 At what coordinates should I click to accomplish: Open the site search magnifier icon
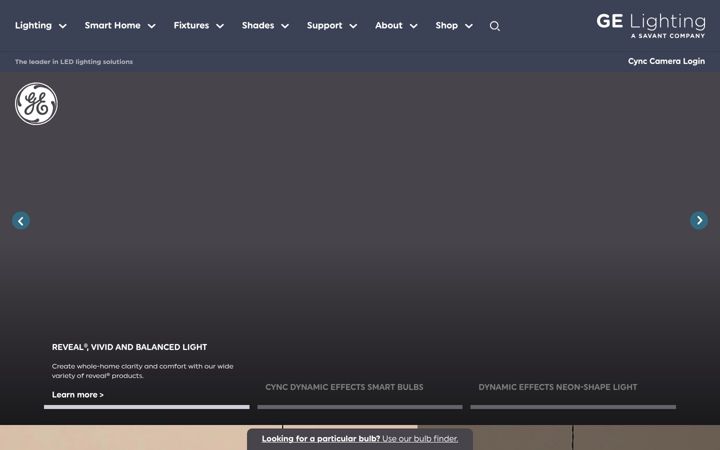(x=495, y=26)
